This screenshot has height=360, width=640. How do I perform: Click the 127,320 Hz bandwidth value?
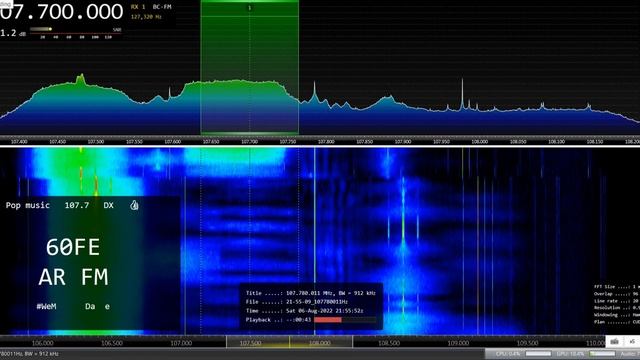pos(146,17)
